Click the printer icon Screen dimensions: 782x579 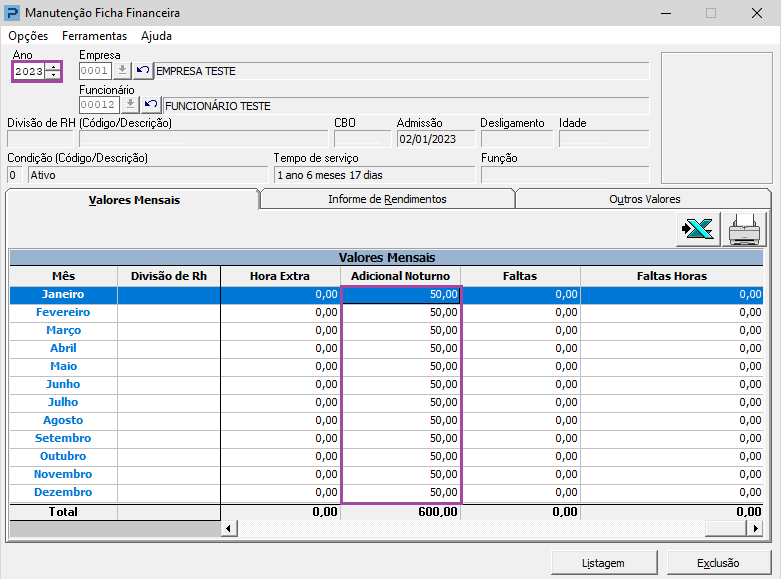click(x=744, y=229)
